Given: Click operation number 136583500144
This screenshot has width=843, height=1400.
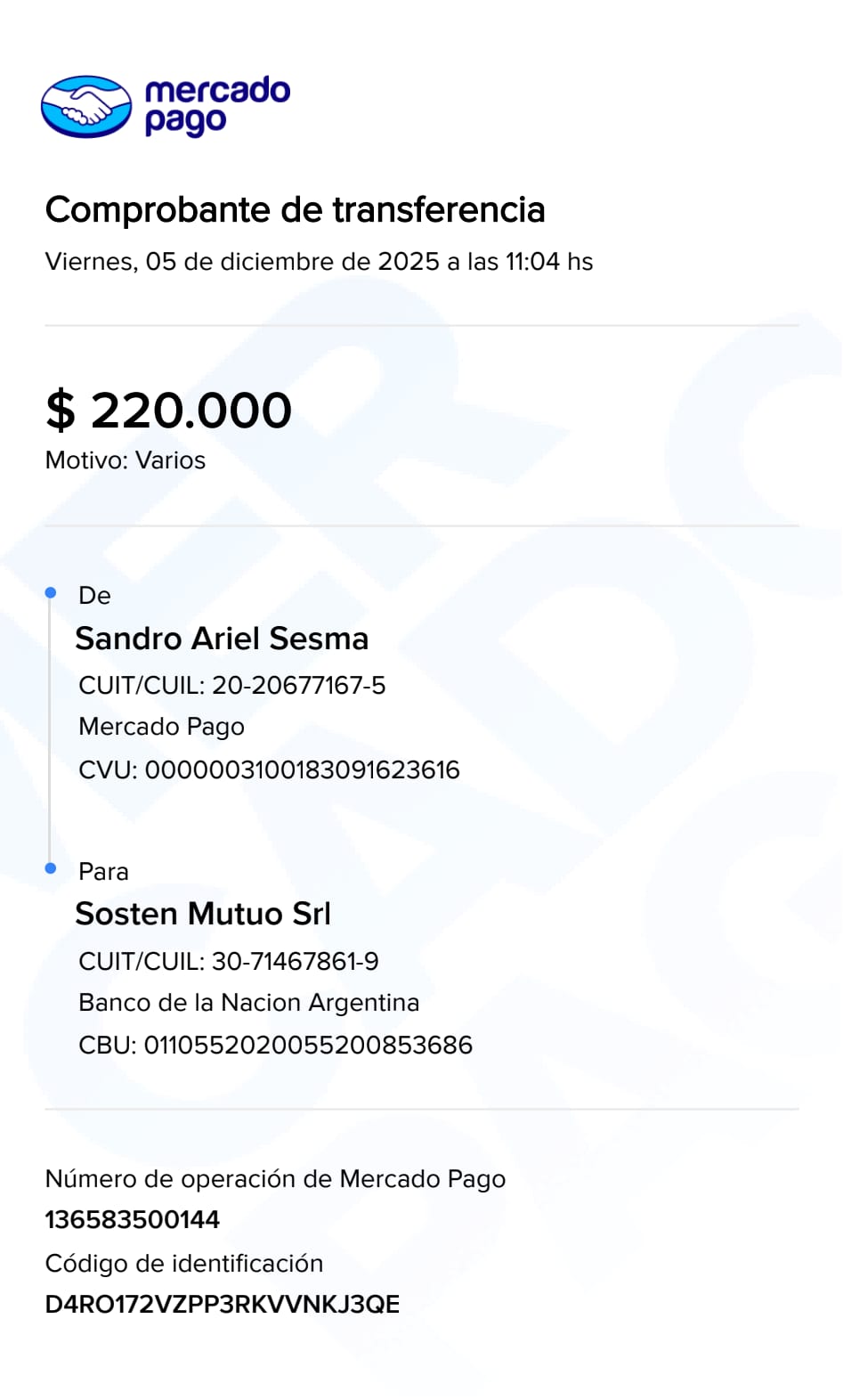Looking at the screenshot, I should click(132, 1220).
